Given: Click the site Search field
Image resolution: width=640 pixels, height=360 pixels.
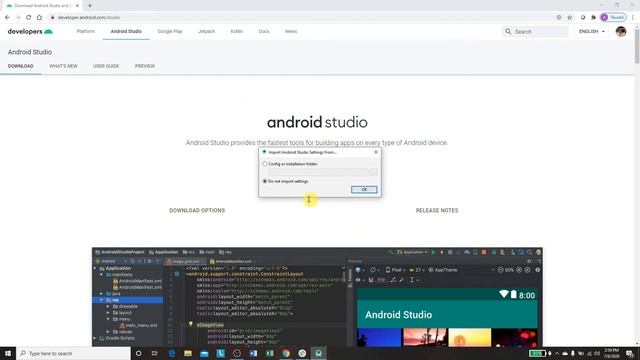Looking at the screenshot, I should 535,31.
